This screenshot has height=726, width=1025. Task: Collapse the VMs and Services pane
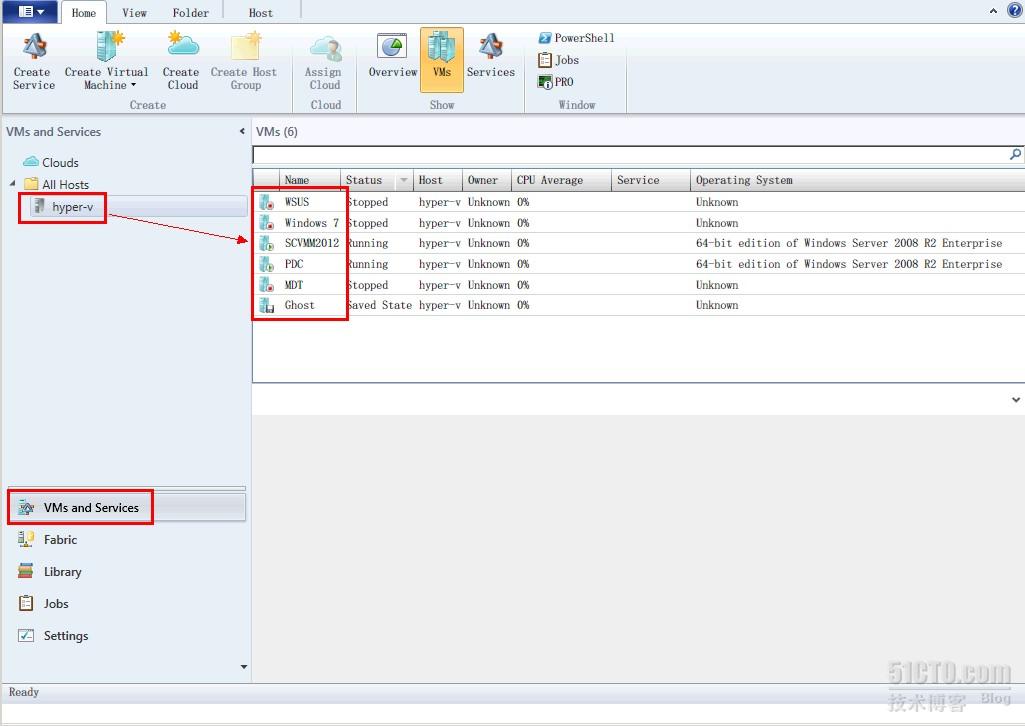(x=242, y=131)
